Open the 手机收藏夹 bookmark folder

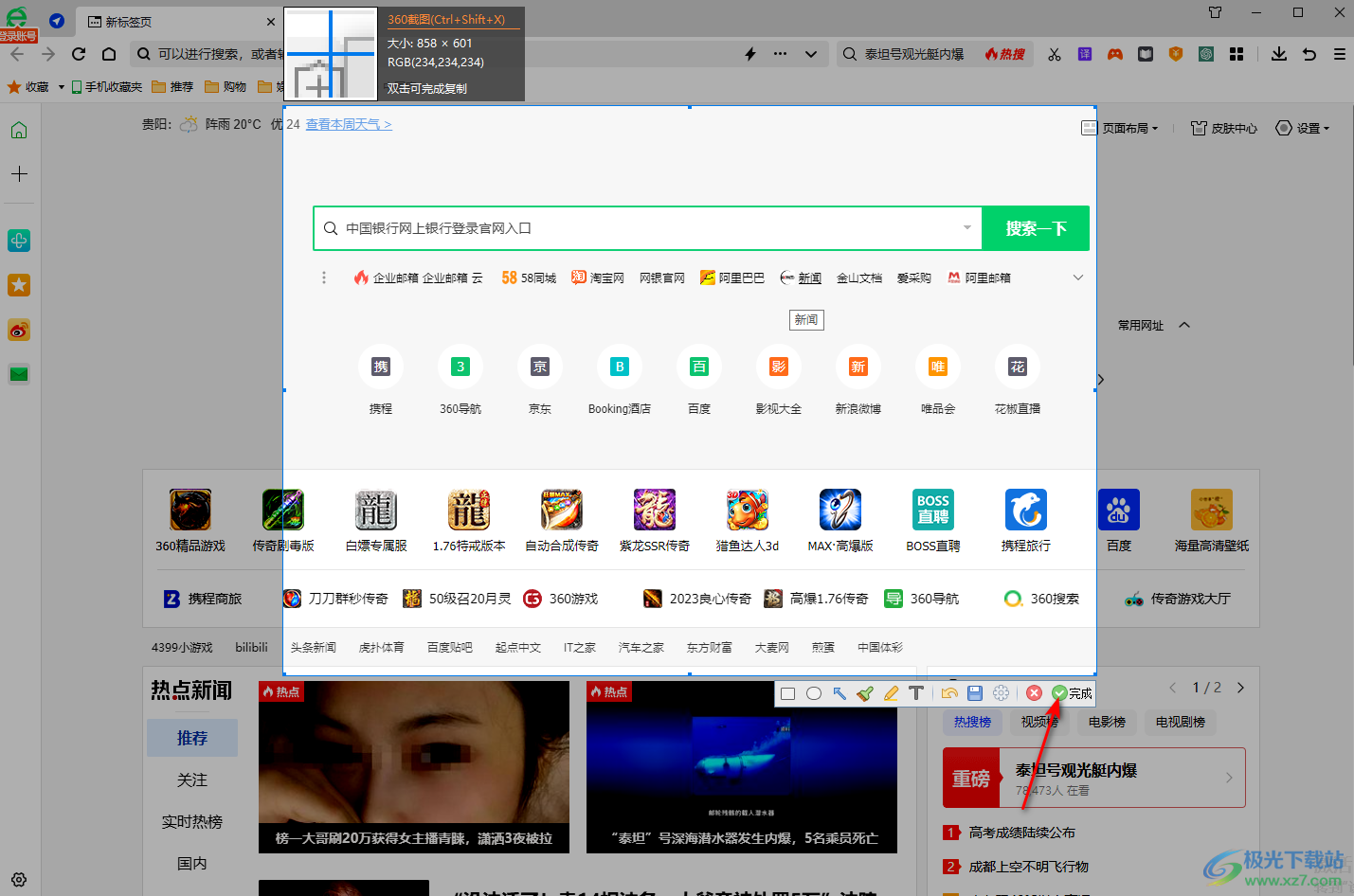(107, 86)
